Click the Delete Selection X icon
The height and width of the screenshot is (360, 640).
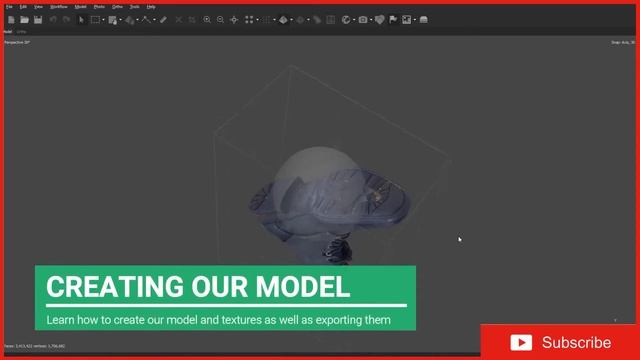click(x=178, y=20)
